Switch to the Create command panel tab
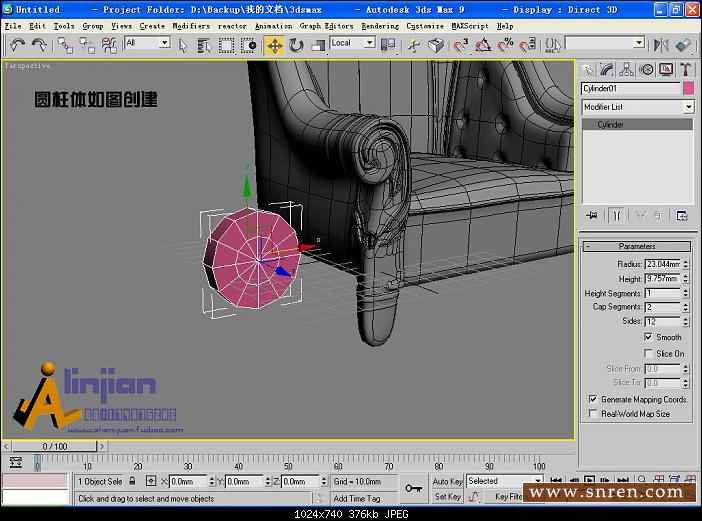The image size is (702, 521). tap(587, 69)
